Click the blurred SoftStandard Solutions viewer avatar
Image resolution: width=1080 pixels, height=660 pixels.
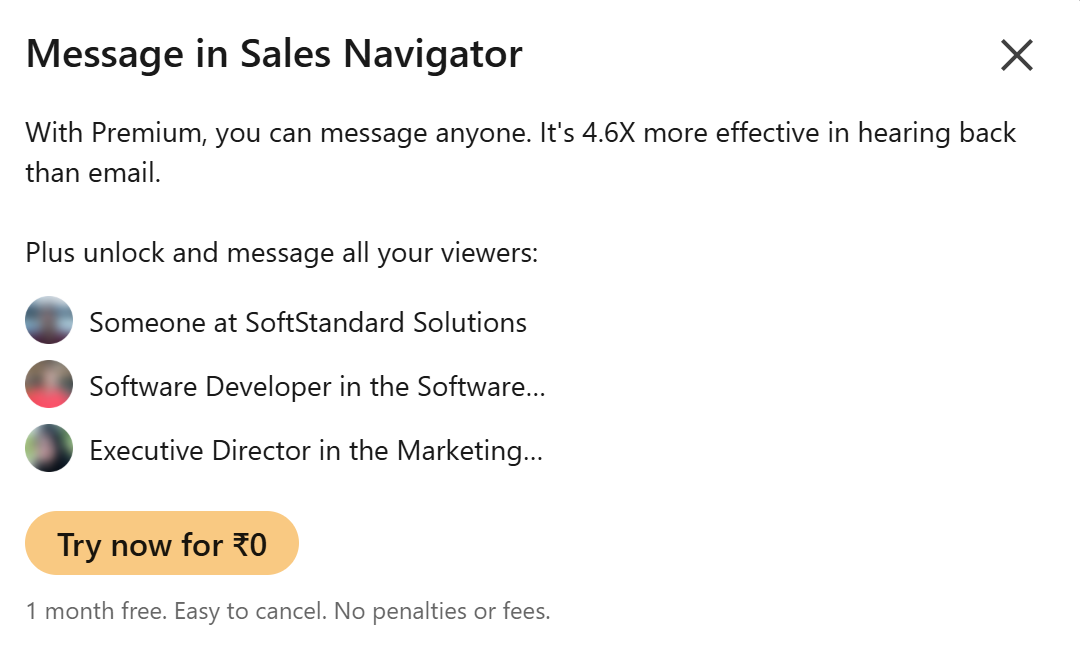click(49, 321)
